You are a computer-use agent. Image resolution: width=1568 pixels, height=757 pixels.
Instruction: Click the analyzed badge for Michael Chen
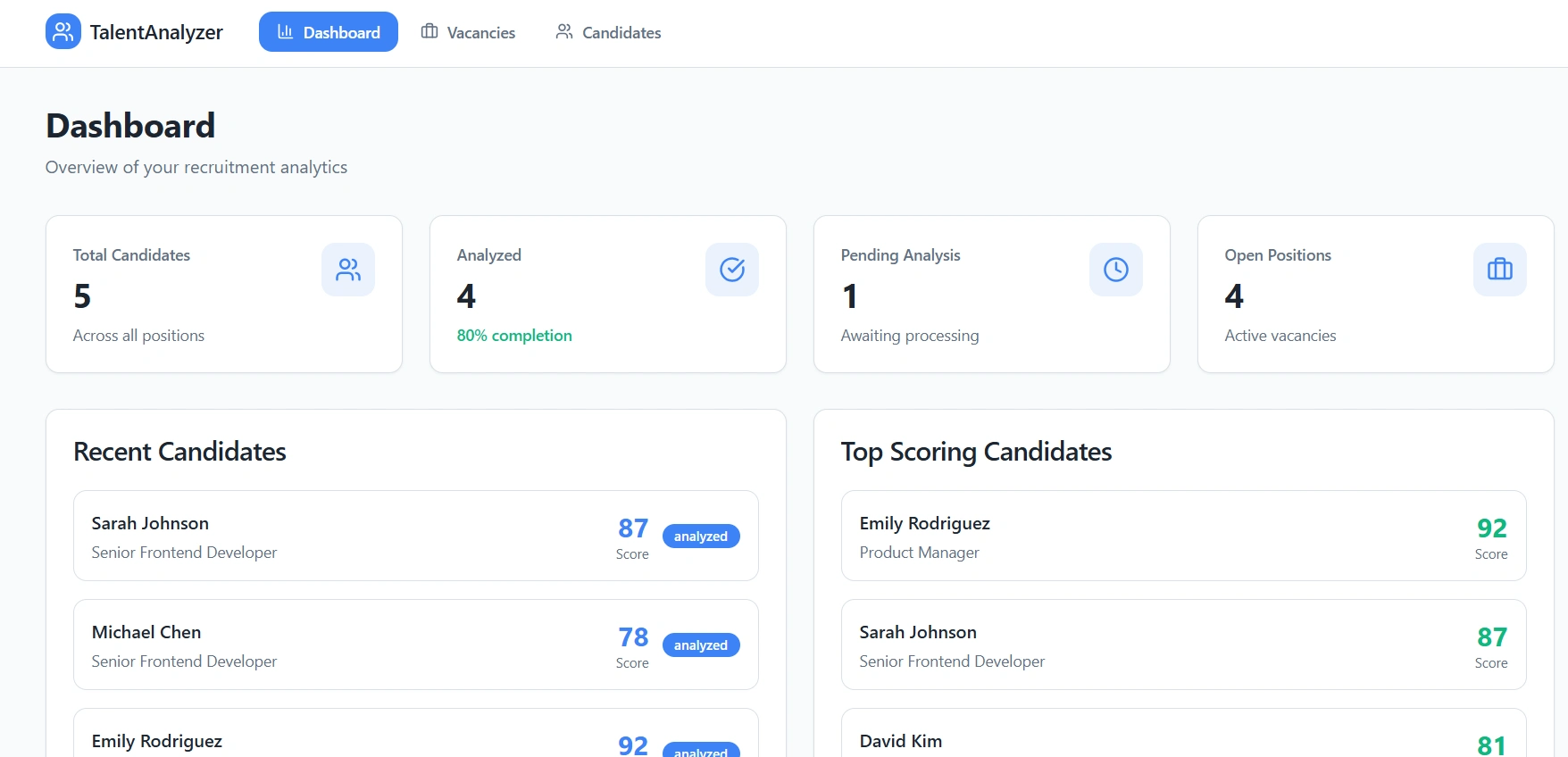click(701, 645)
